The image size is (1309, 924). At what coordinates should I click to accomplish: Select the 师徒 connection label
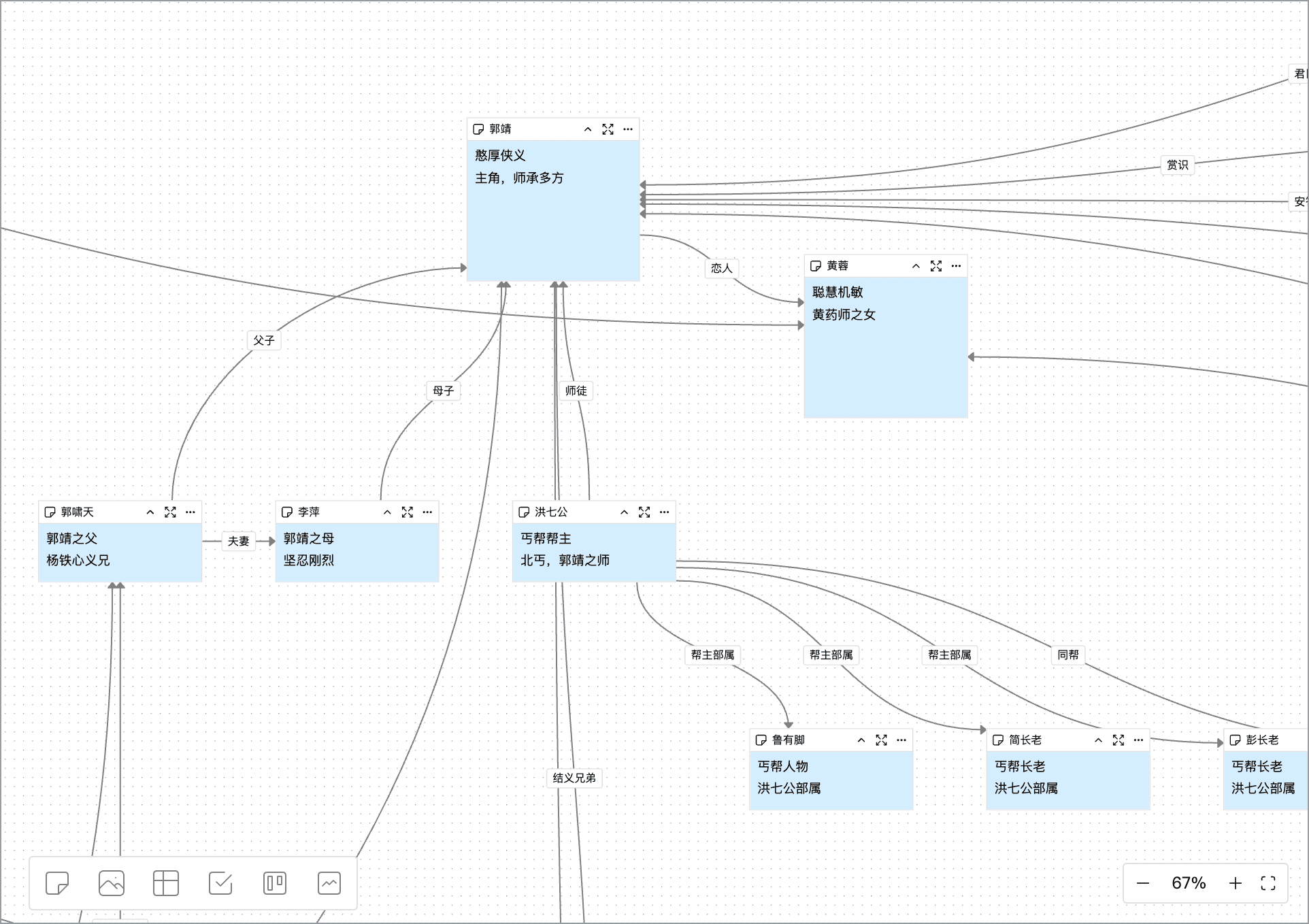click(576, 391)
